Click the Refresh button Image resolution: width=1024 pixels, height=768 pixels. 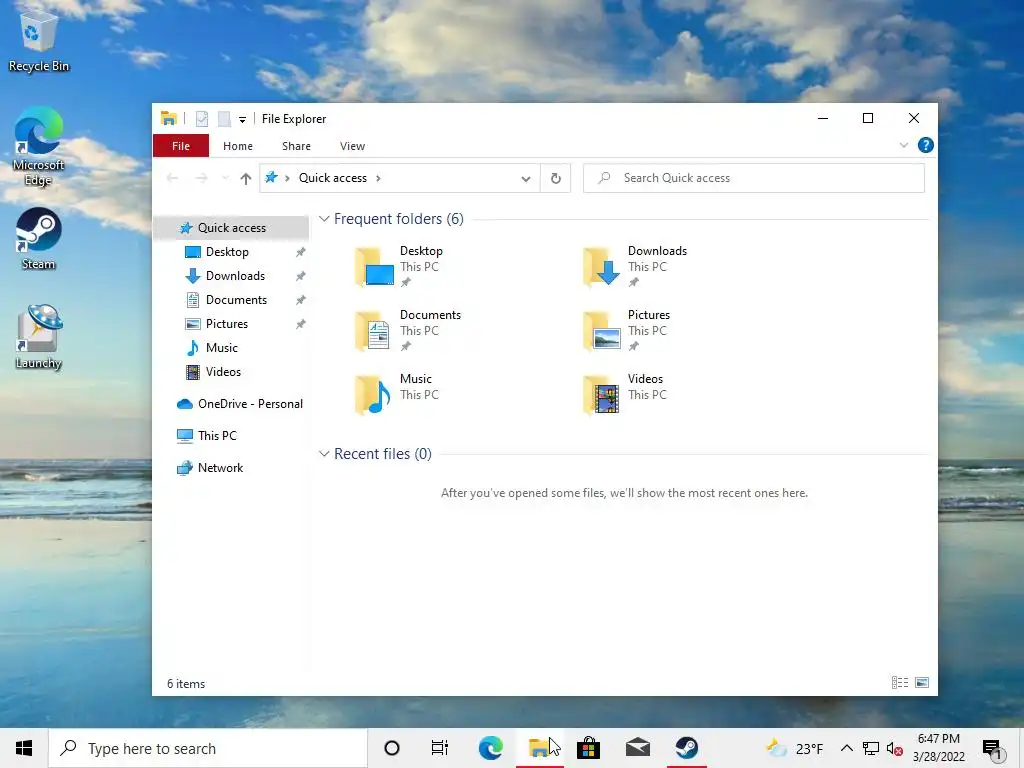[x=556, y=178]
